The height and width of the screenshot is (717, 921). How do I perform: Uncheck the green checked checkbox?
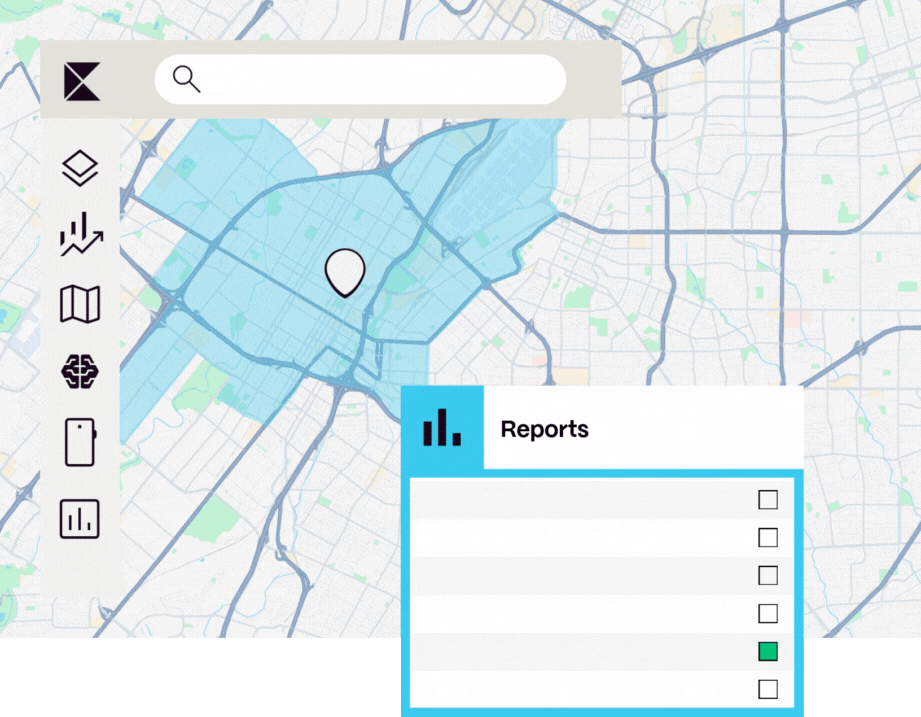click(x=768, y=650)
